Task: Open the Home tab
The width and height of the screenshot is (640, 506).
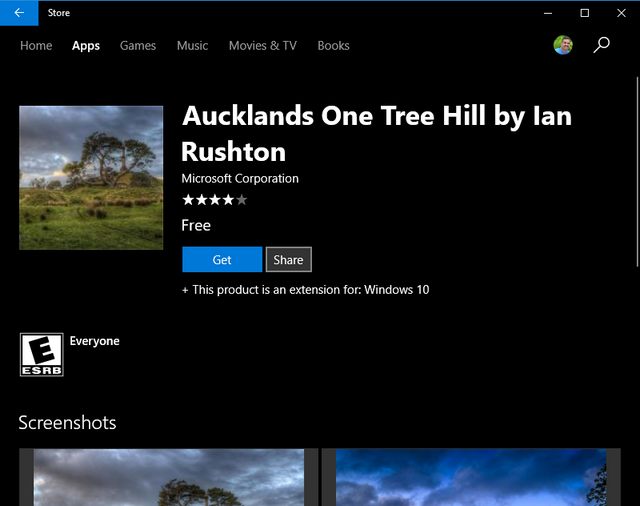Action: click(x=36, y=46)
